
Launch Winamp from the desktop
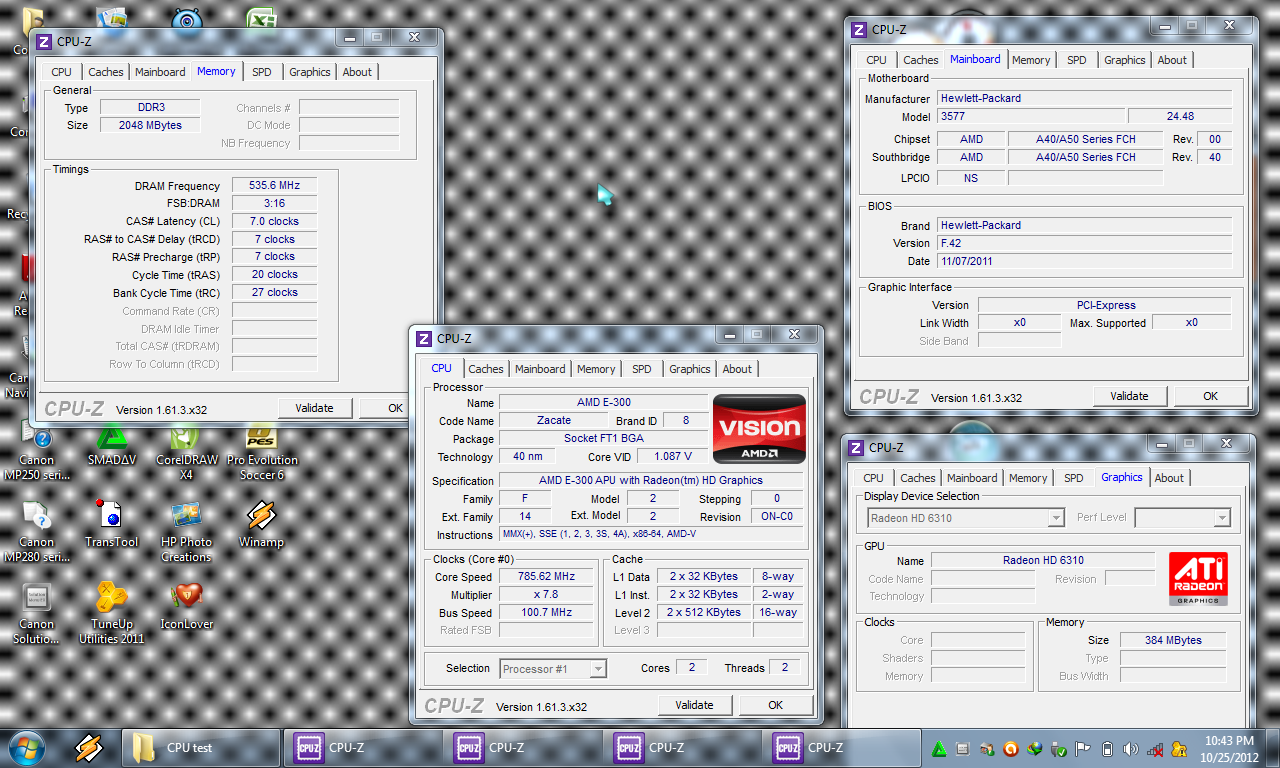[261, 524]
